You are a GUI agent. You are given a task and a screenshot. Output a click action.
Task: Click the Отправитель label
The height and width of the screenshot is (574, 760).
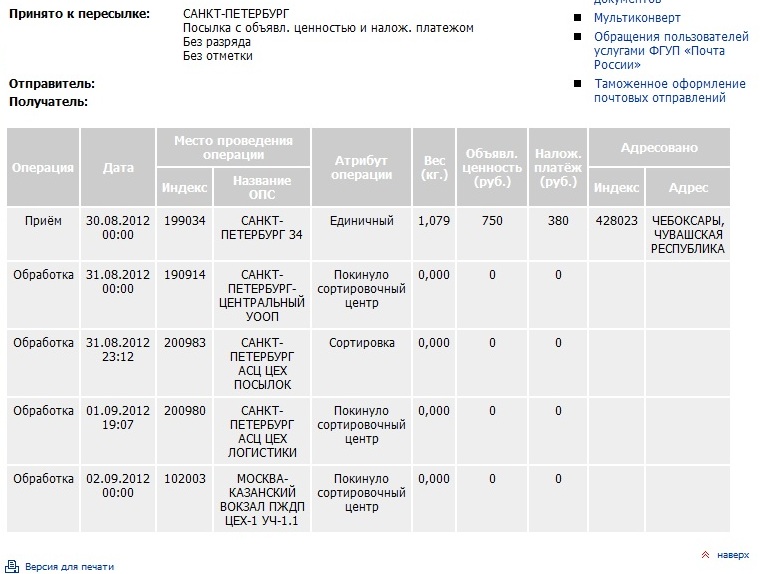52,83
